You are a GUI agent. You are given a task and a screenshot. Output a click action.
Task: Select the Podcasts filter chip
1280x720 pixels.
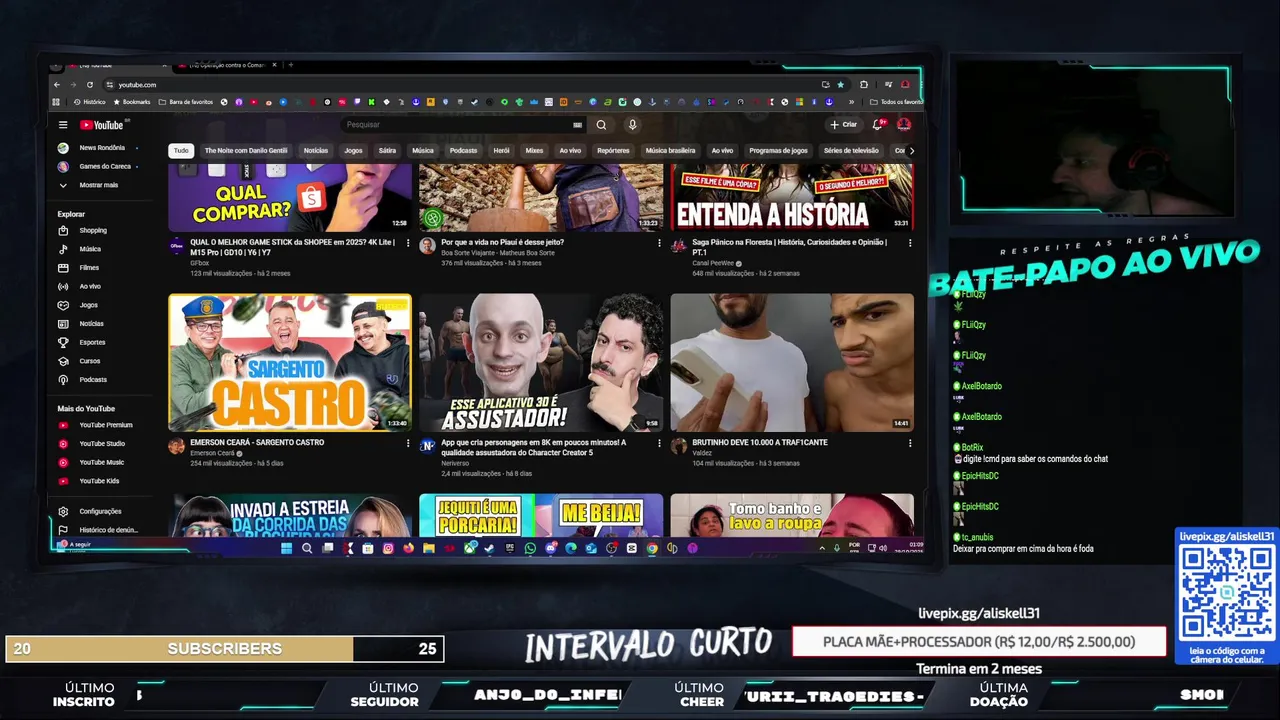464,151
